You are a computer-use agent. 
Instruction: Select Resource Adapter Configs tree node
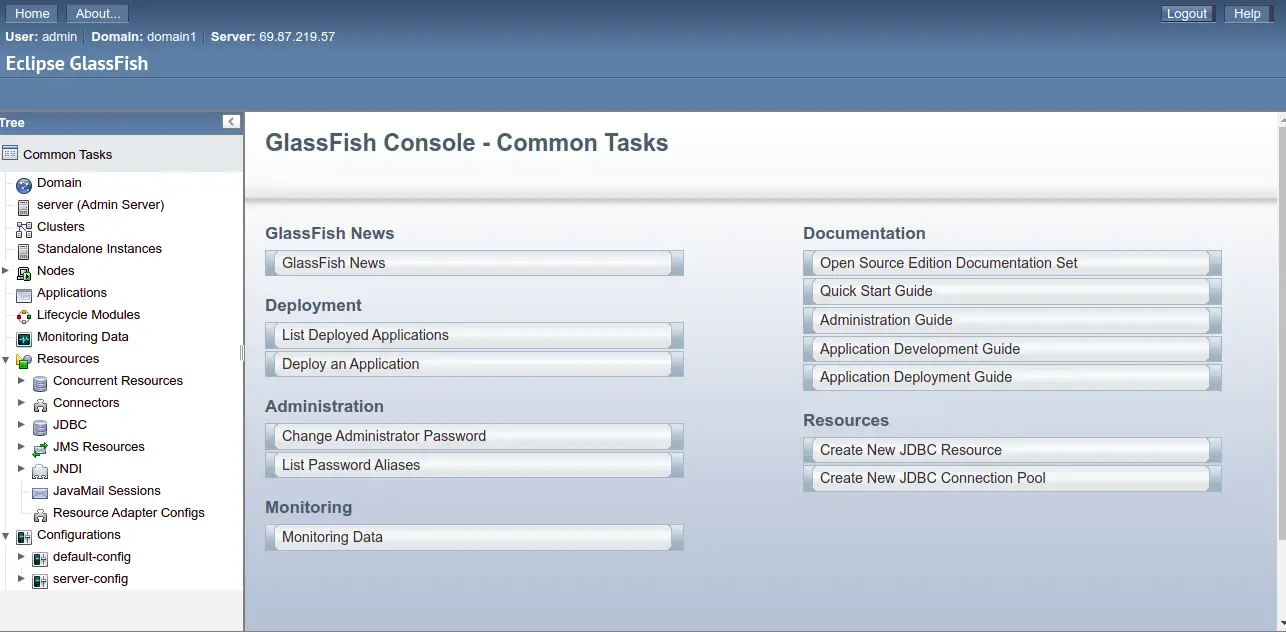pos(129,512)
